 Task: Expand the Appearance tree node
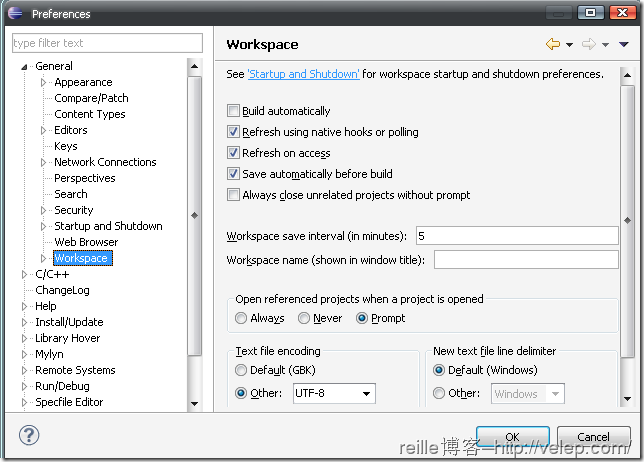44,82
